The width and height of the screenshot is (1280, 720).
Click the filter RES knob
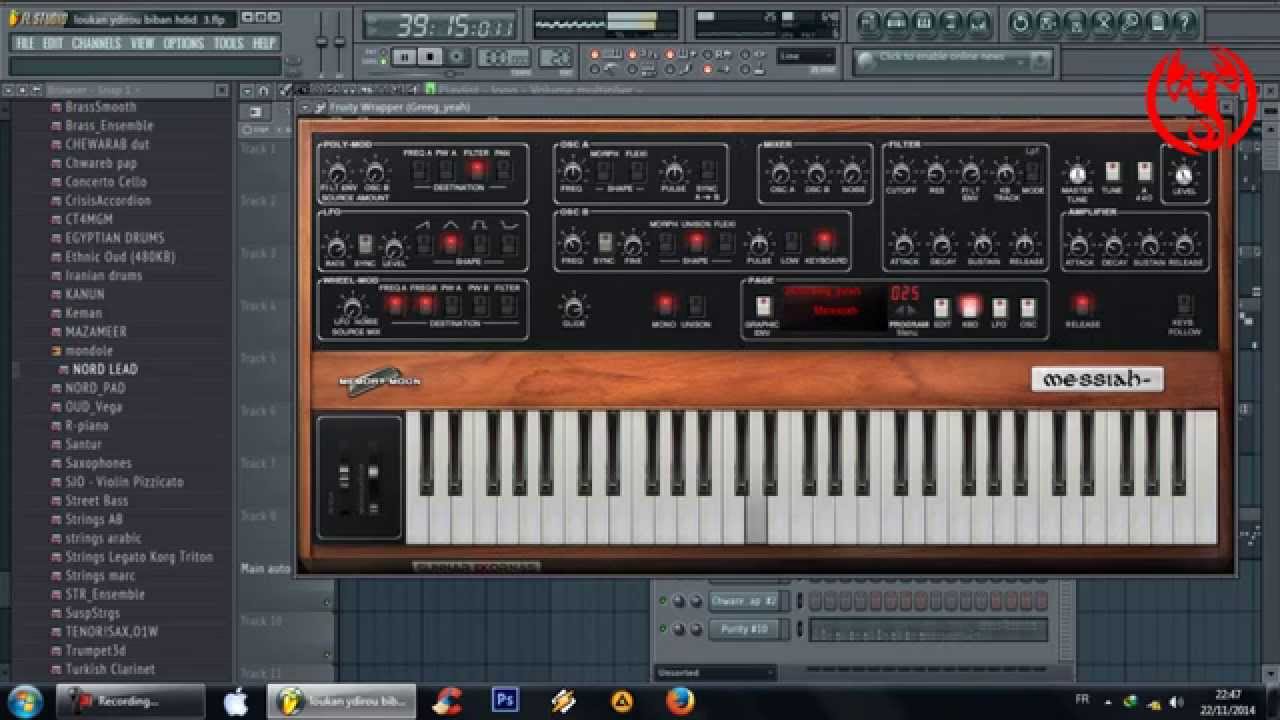point(936,173)
